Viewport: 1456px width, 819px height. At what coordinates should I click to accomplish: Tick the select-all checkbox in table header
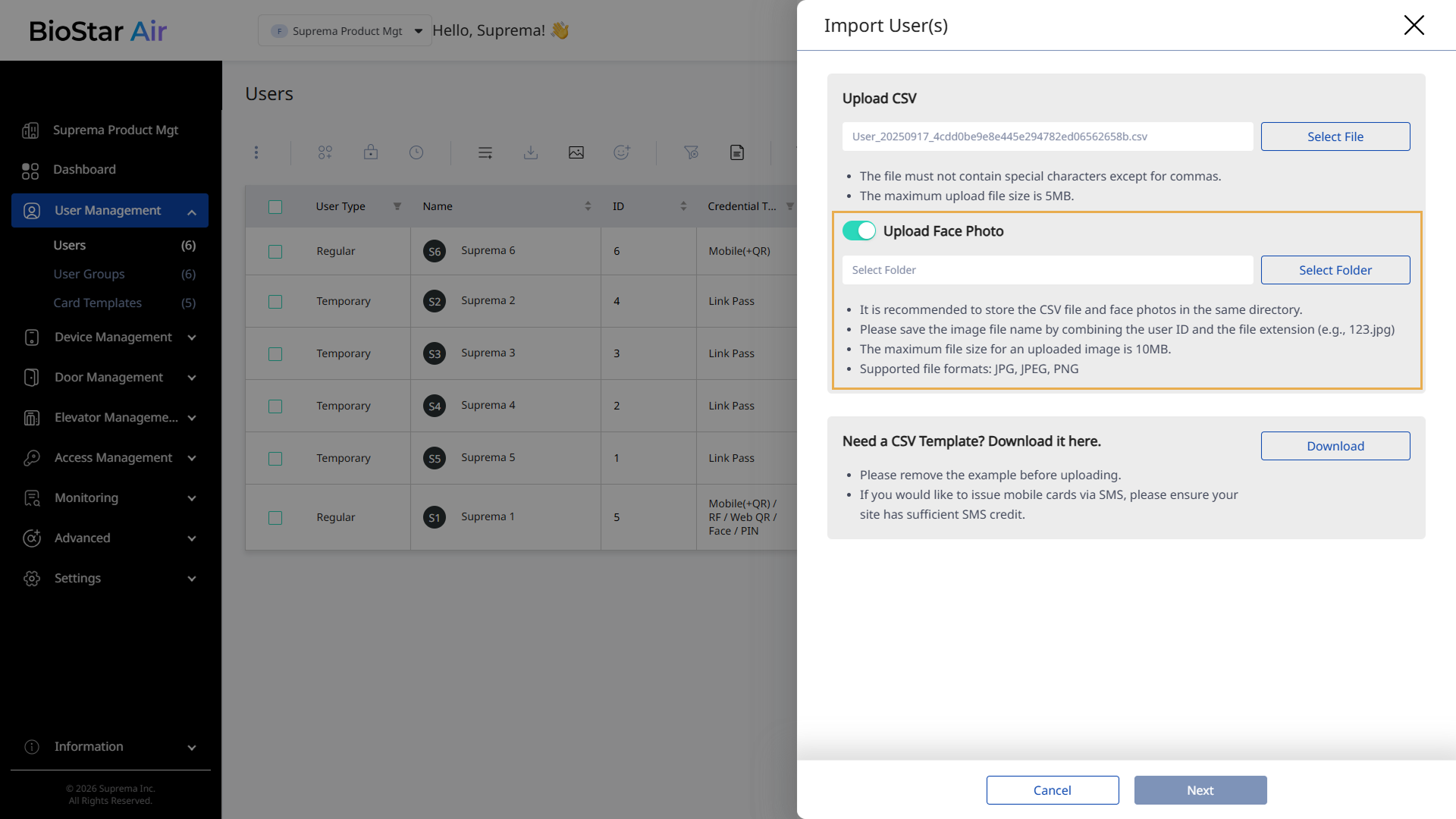click(x=275, y=206)
